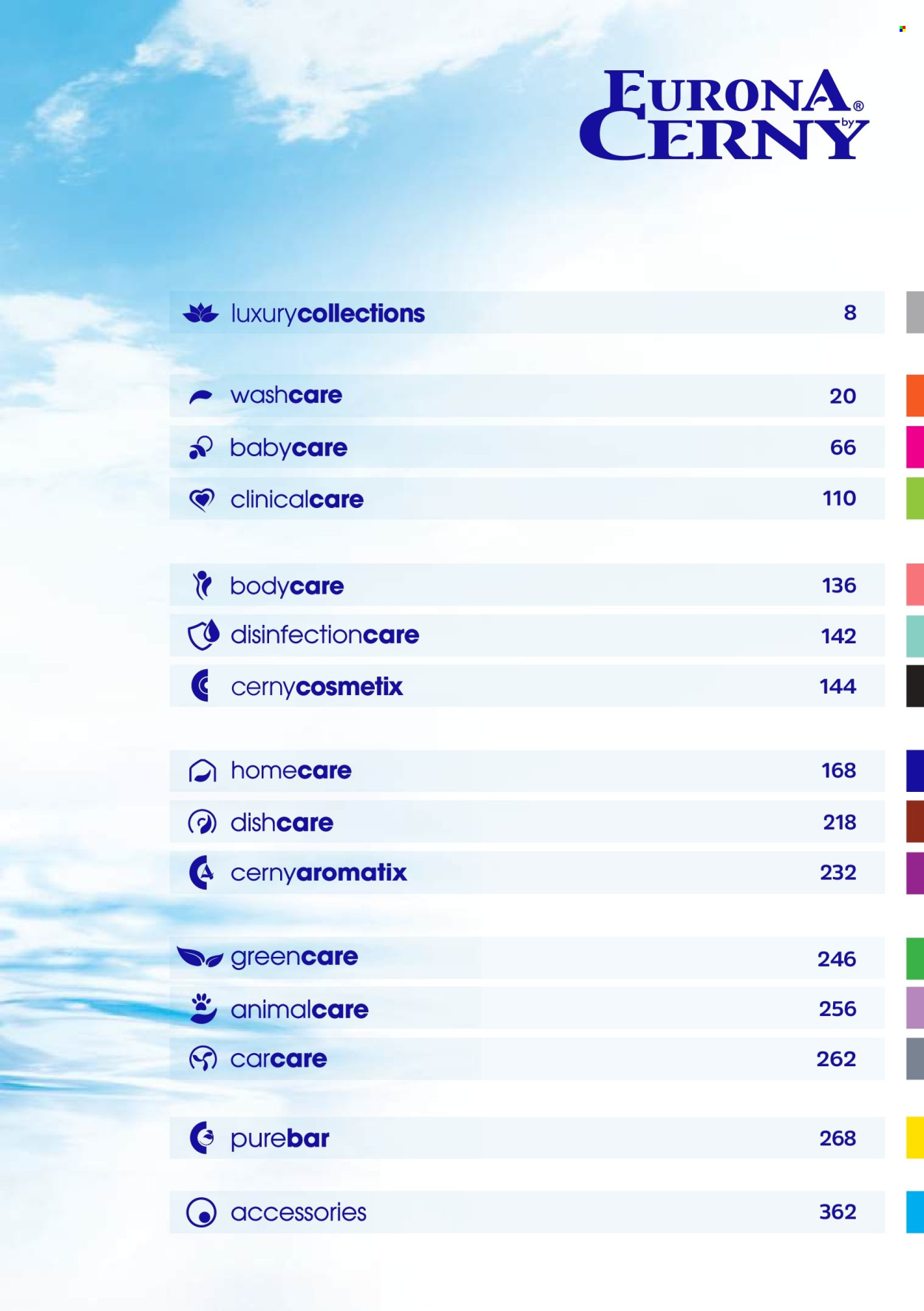Jump to the homecare chapter
The height and width of the screenshot is (1311, 924).
(527, 771)
